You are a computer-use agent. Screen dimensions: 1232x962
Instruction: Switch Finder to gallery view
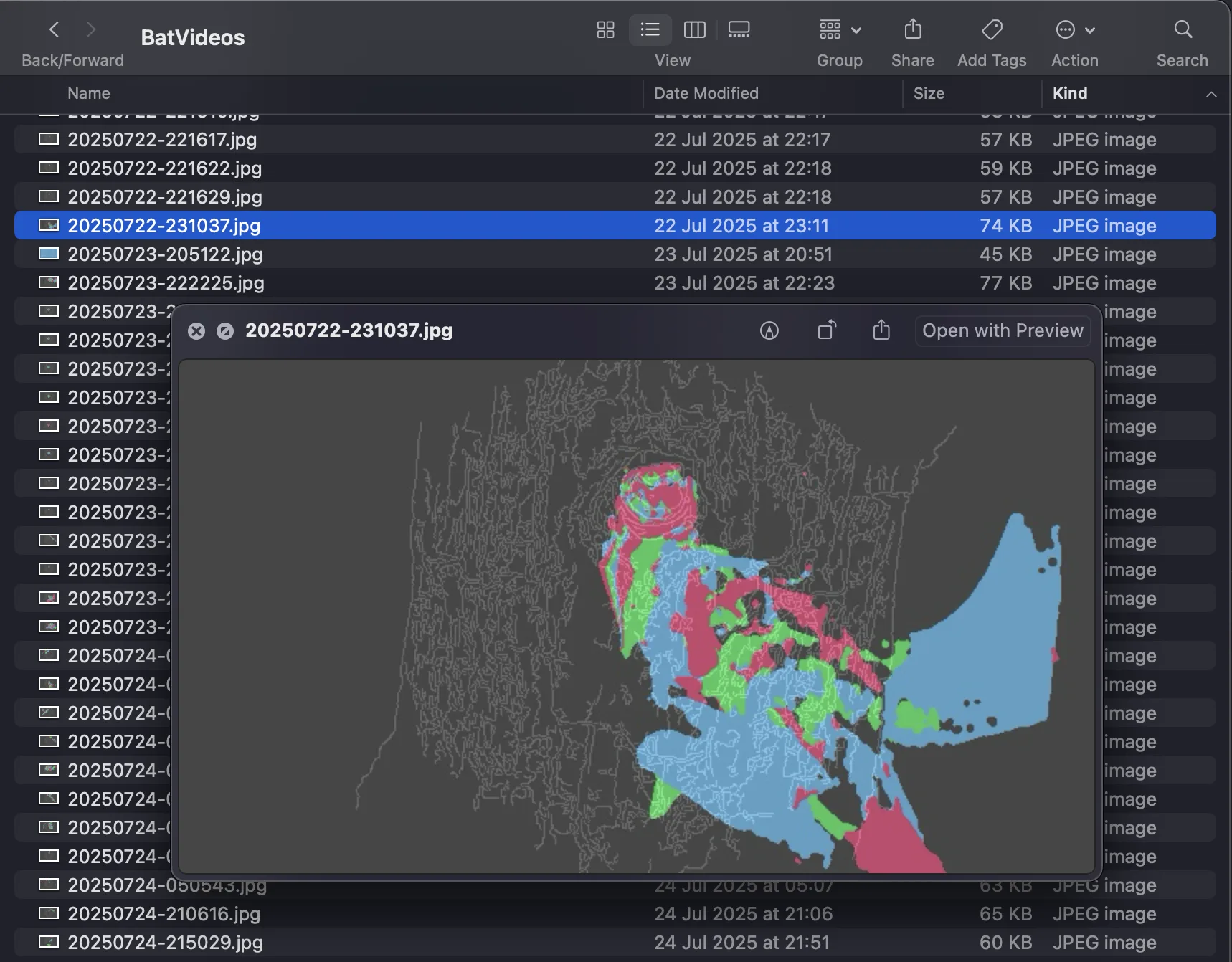[x=739, y=29]
